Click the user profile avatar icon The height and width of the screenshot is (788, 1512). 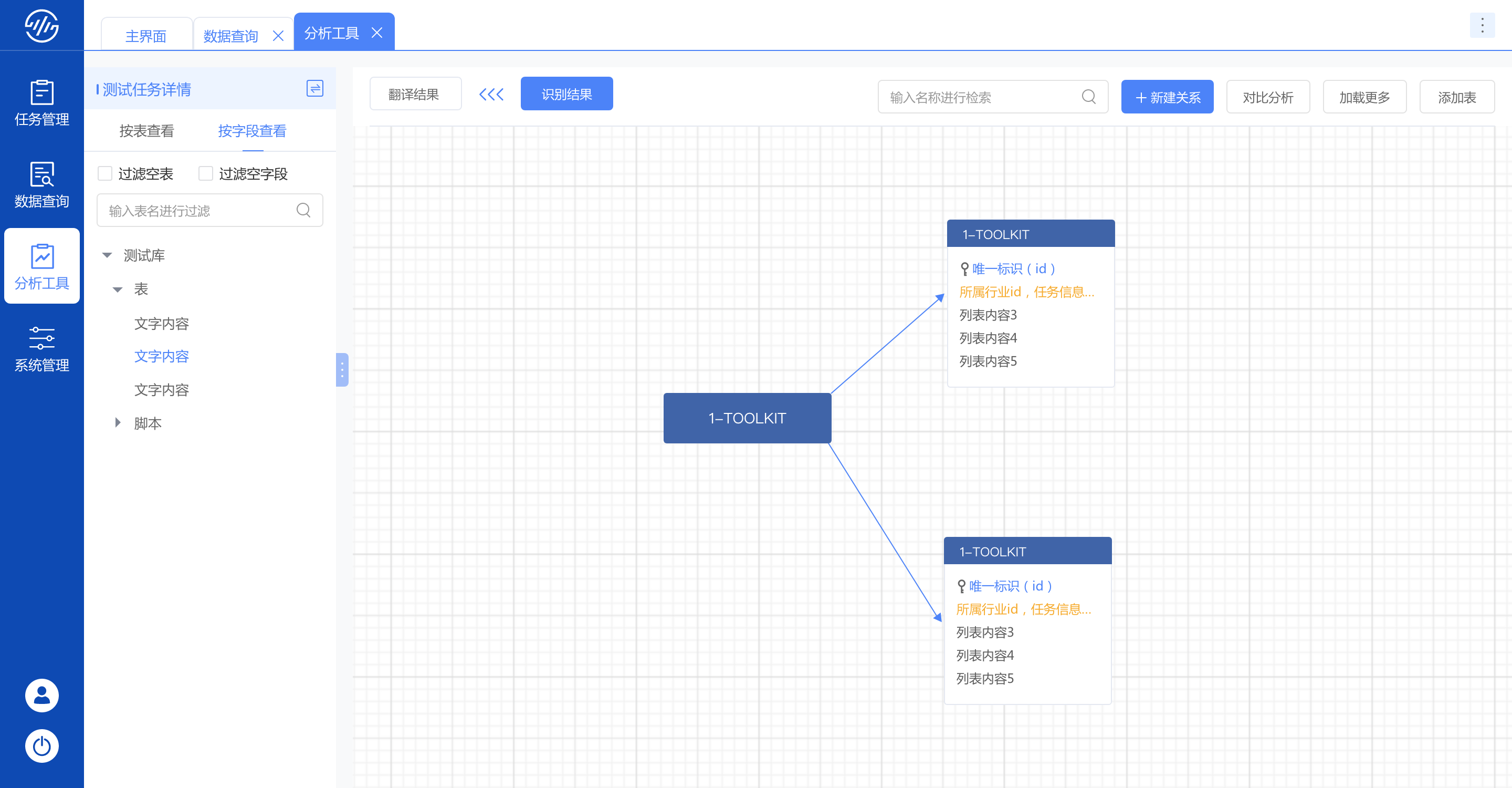pos(41,695)
